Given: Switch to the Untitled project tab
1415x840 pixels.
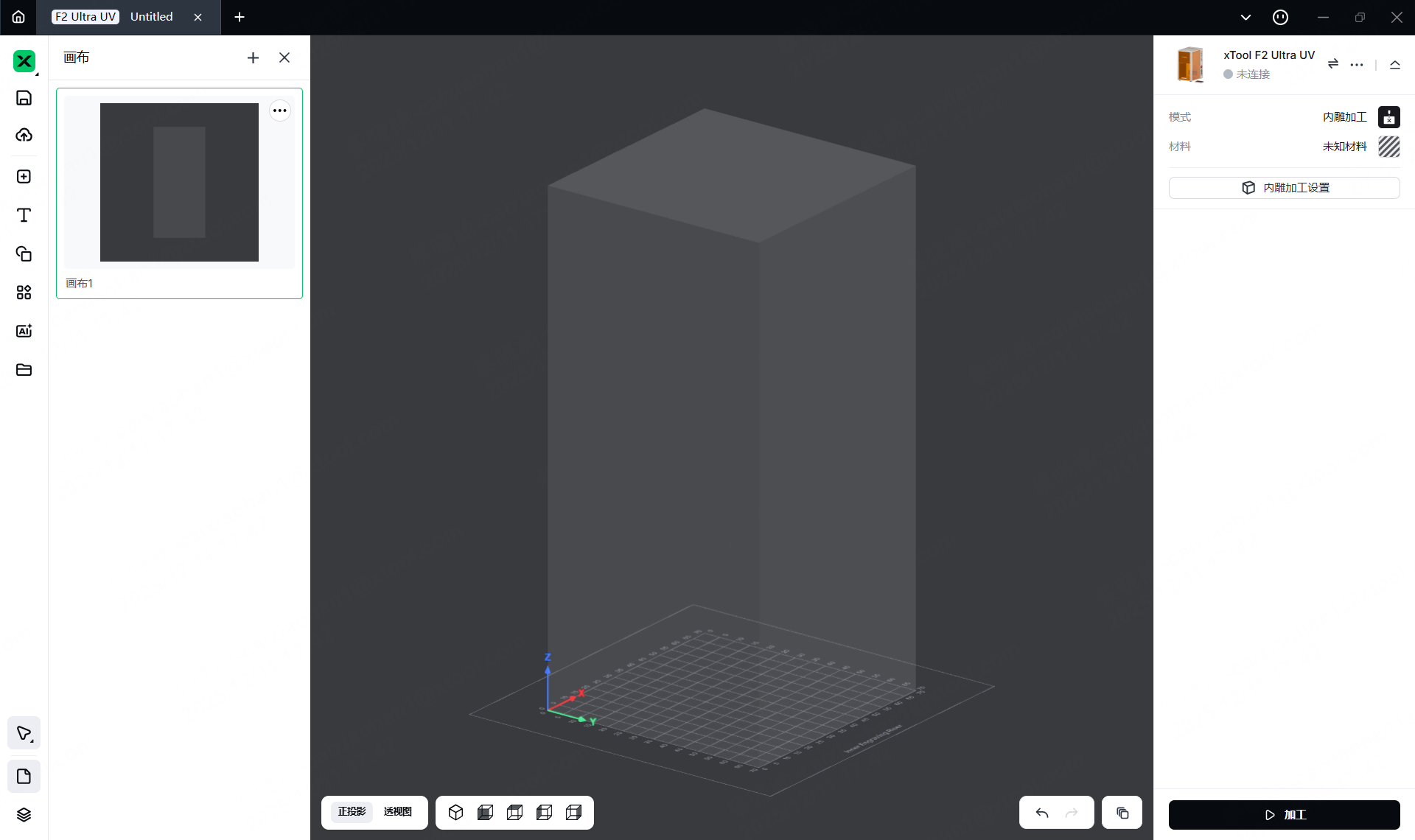Looking at the screenshot, I should tap(151, 17).
